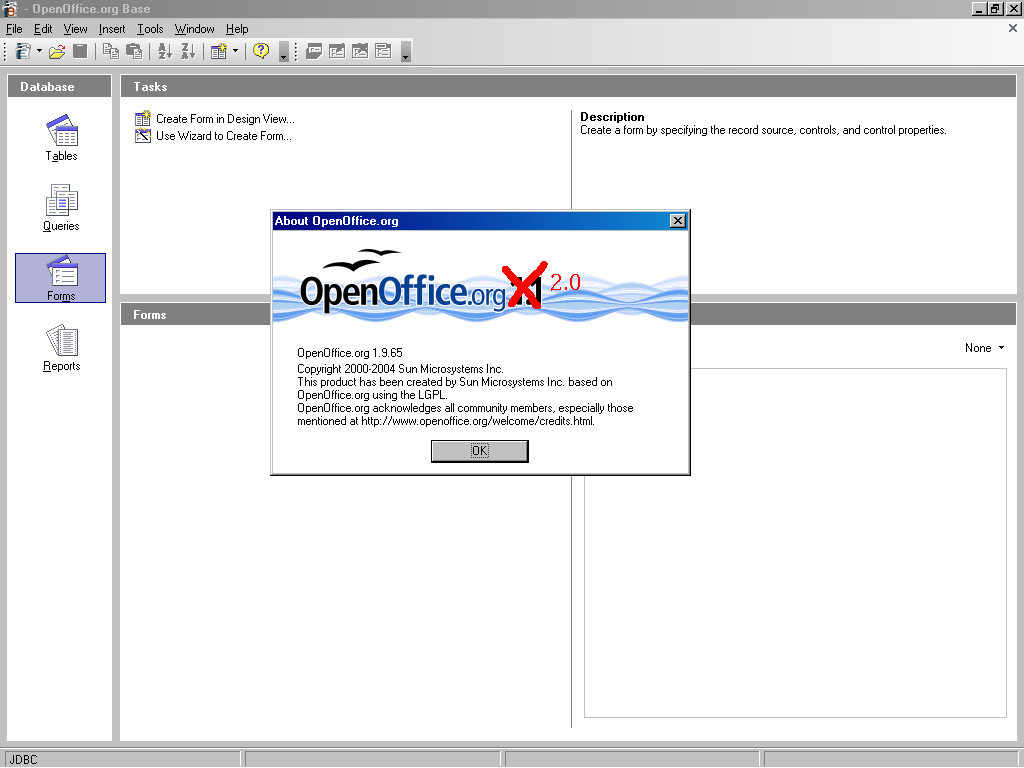1024x768 pixels.
Task: Click the New Form toolbar icon
Action: [x=218, y=51]
